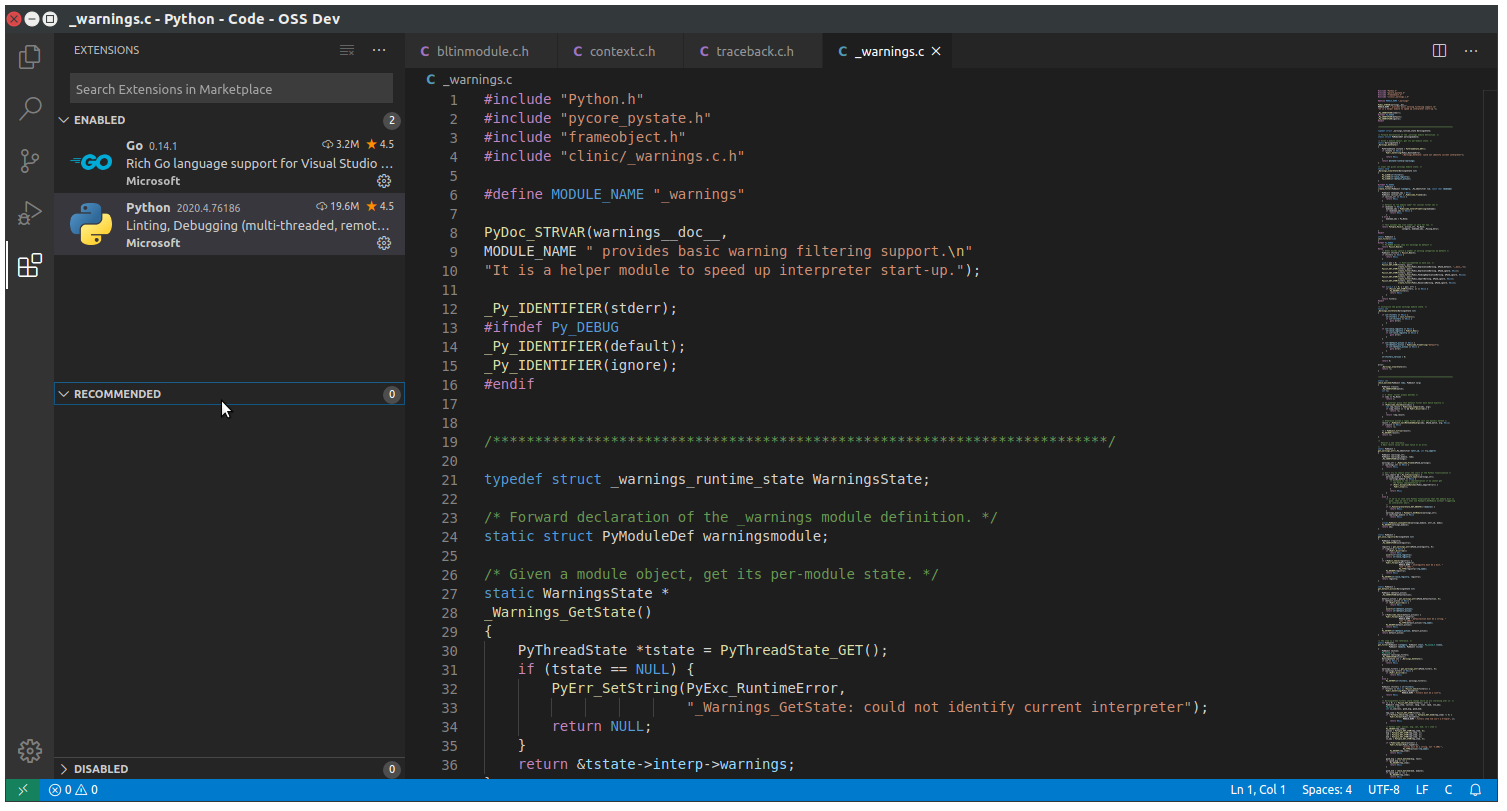Click the #endif line
Viewport: 1507px width, 811px height.
(x=509, y=385)
